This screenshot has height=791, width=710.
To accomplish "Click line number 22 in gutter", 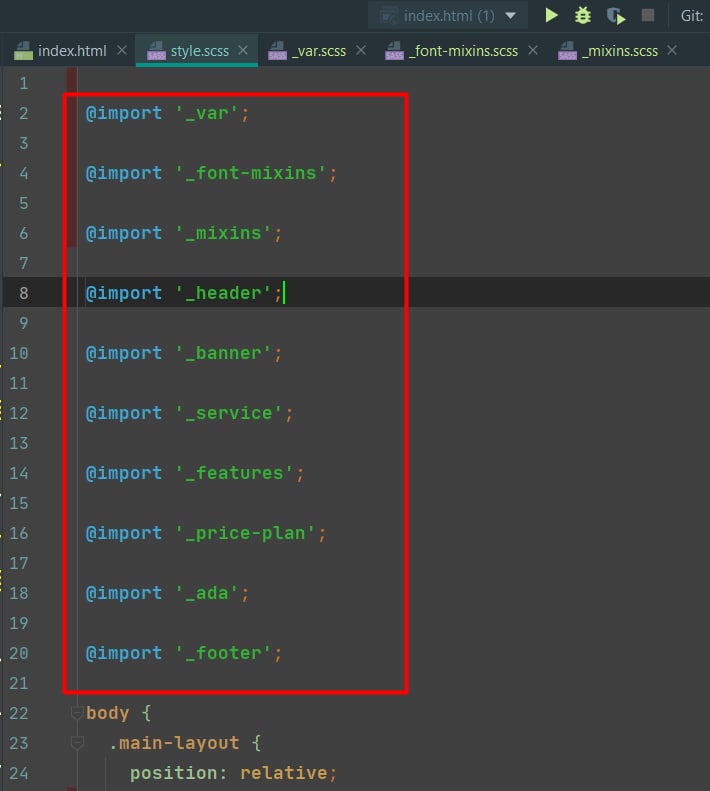I will (19, 713).
